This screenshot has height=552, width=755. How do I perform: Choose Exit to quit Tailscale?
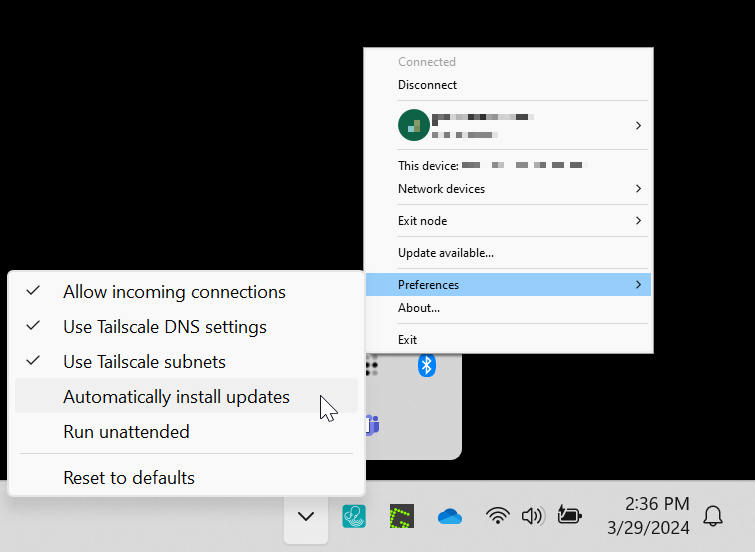click(508, 340)
